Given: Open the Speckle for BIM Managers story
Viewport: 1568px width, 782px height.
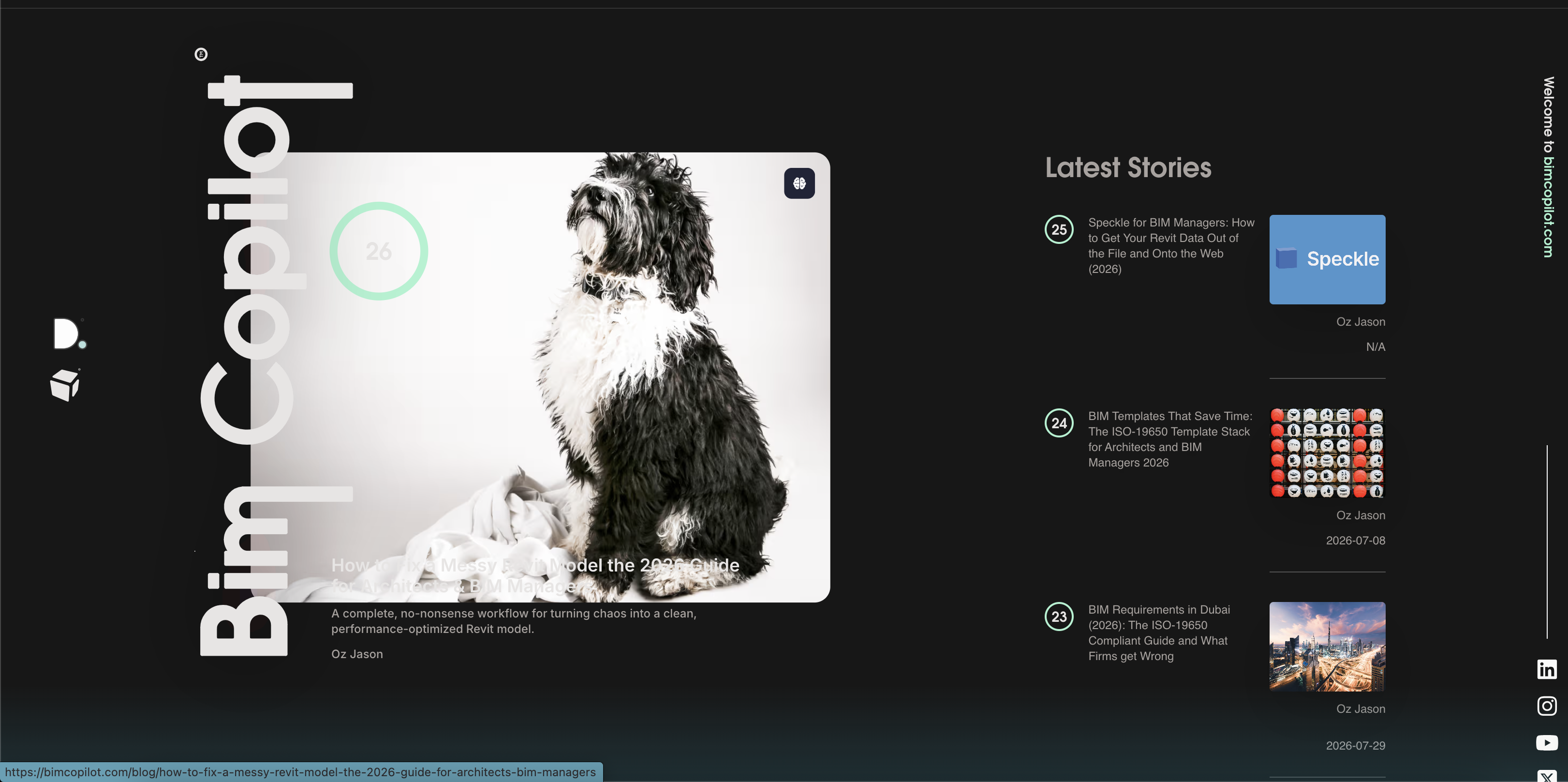Looking at the screenshot, I should point(1171,245).
